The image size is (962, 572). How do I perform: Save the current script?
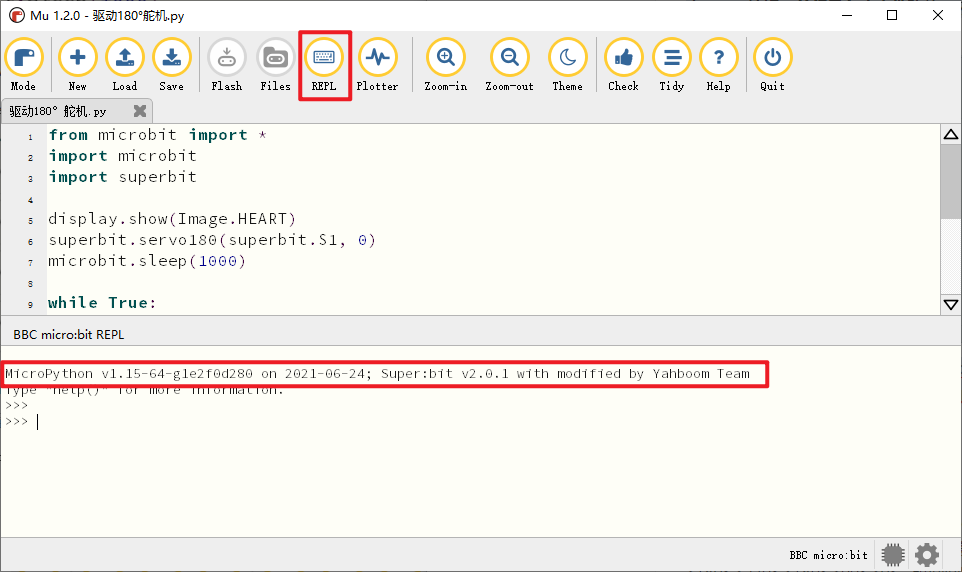[x=172, y=65]
